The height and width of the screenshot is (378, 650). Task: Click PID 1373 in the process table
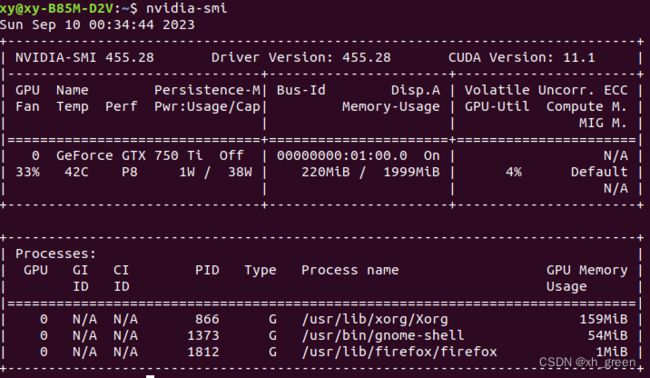point(203,335)
